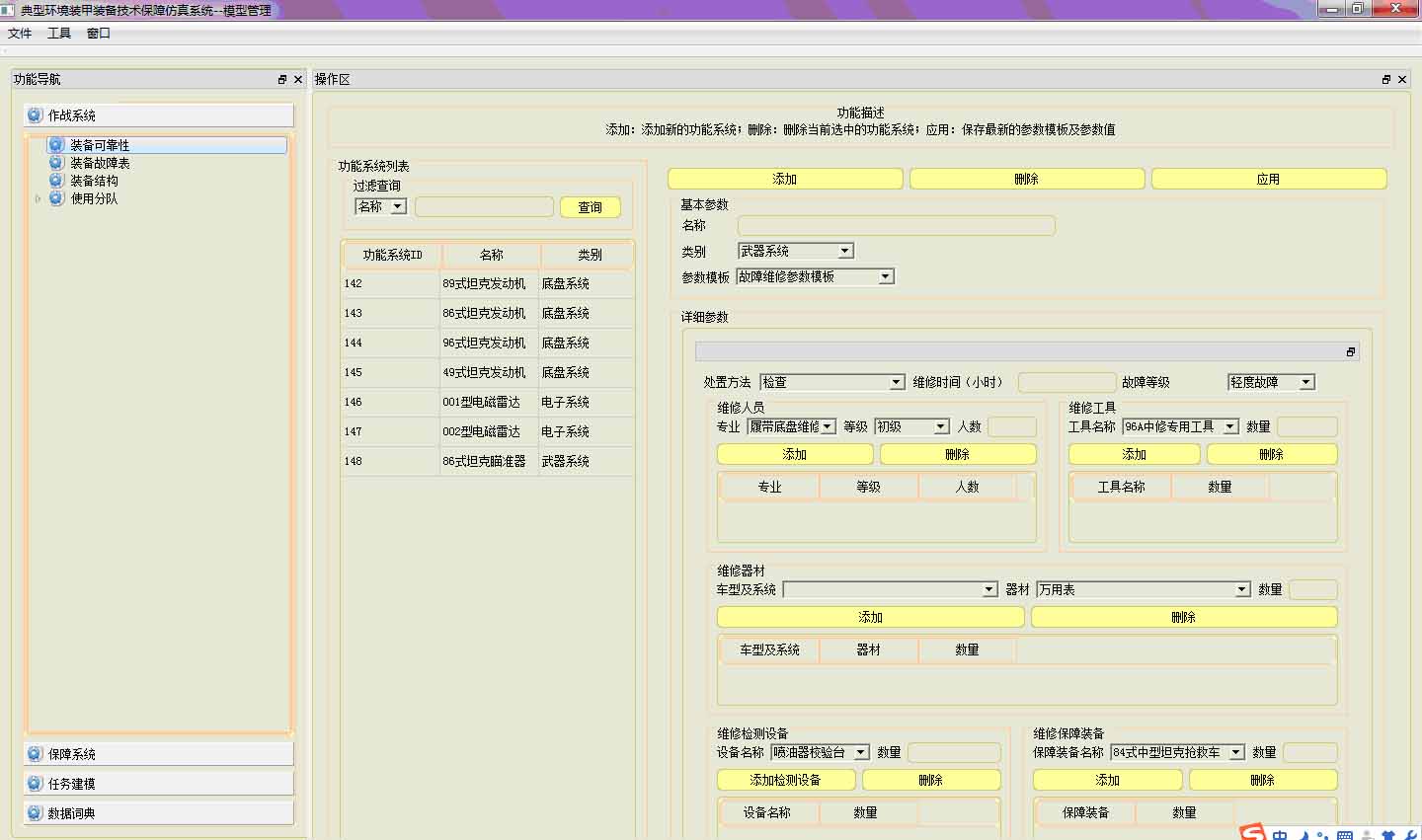This screenshot has height=840, width=1422.
Task: Click the 类别 column header
Action: 590,255
